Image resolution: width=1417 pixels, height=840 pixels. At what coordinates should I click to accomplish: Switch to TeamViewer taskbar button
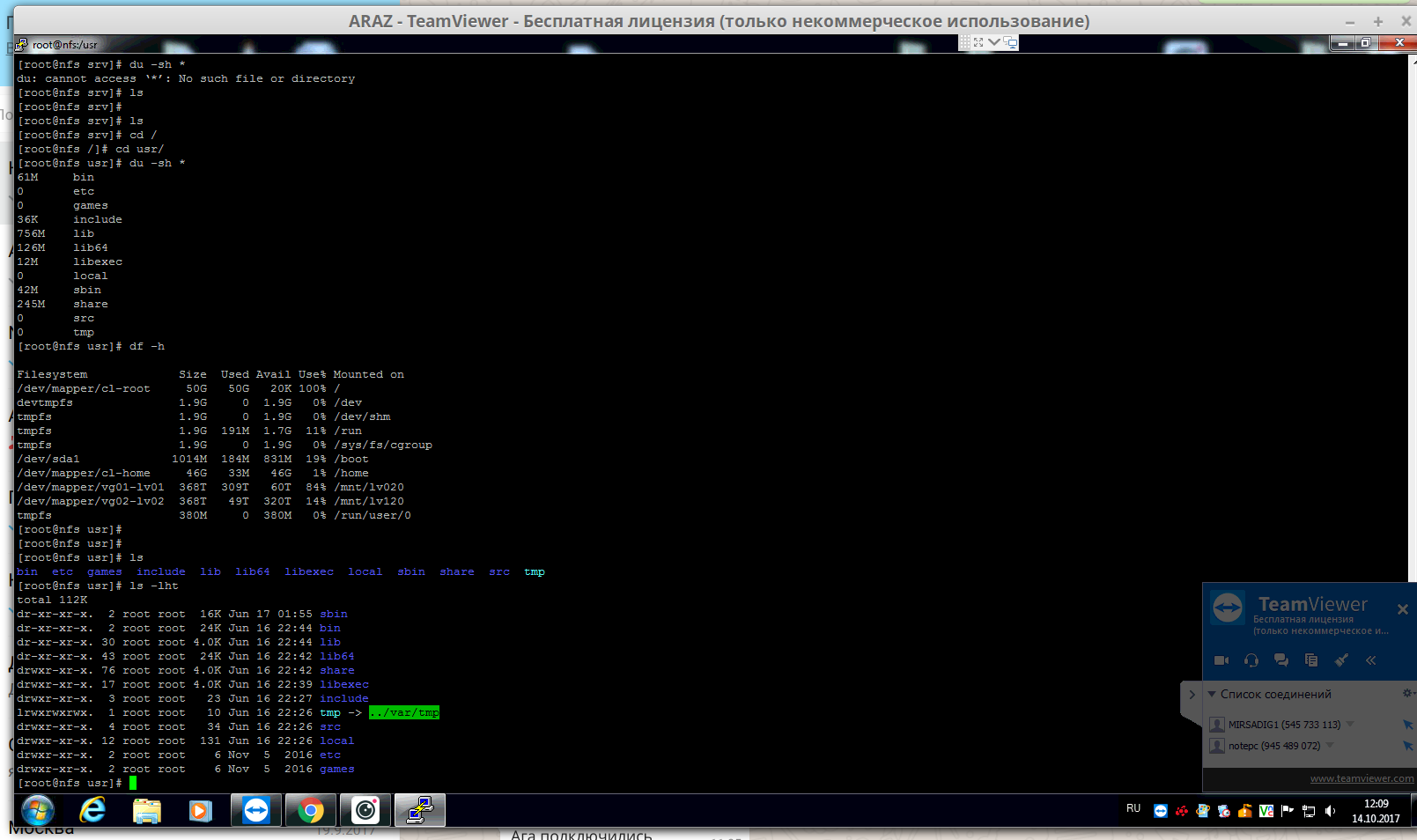click(x=256, y=810)
